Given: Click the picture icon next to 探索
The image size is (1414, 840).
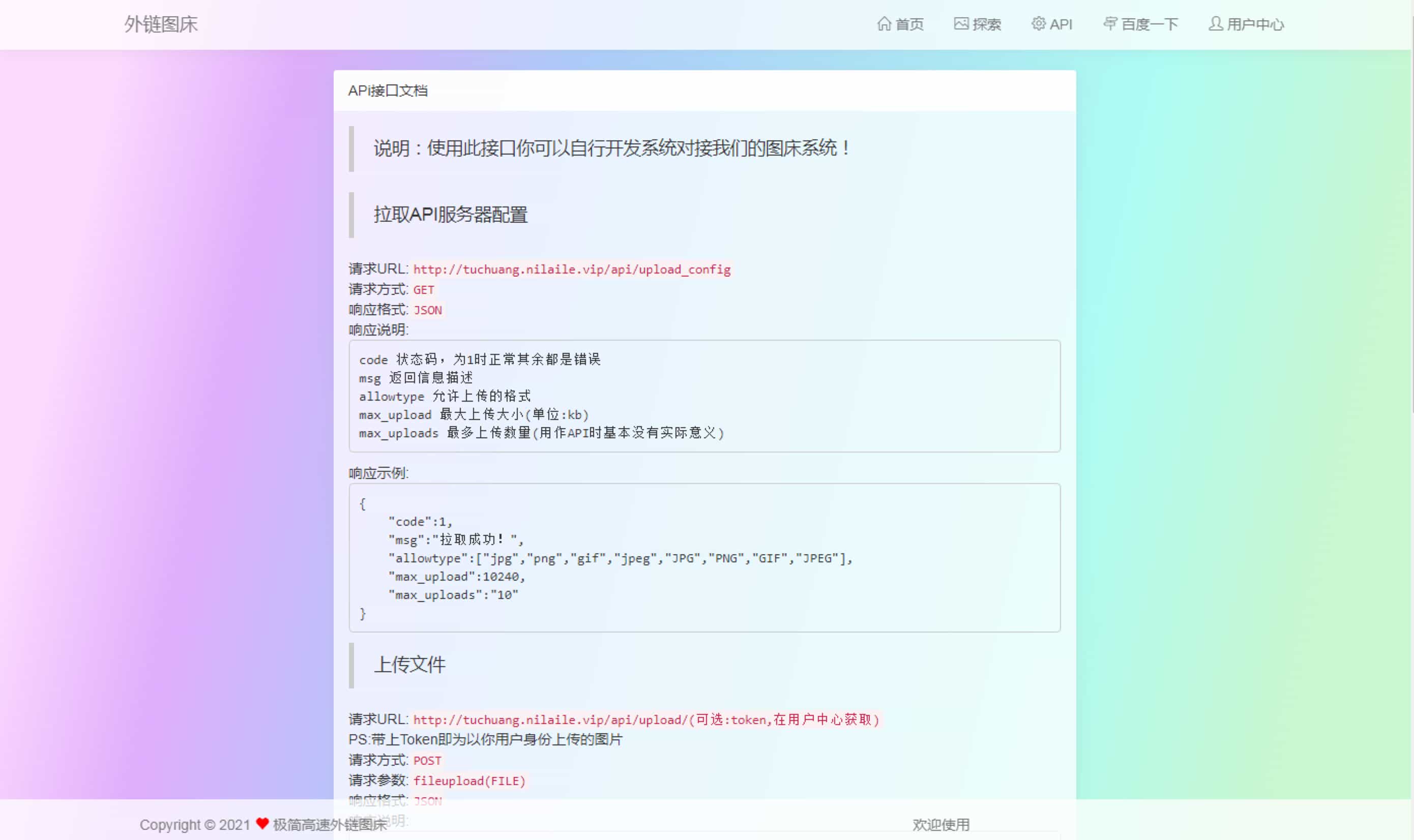Looking at the screenshot, I should (961, 24).
